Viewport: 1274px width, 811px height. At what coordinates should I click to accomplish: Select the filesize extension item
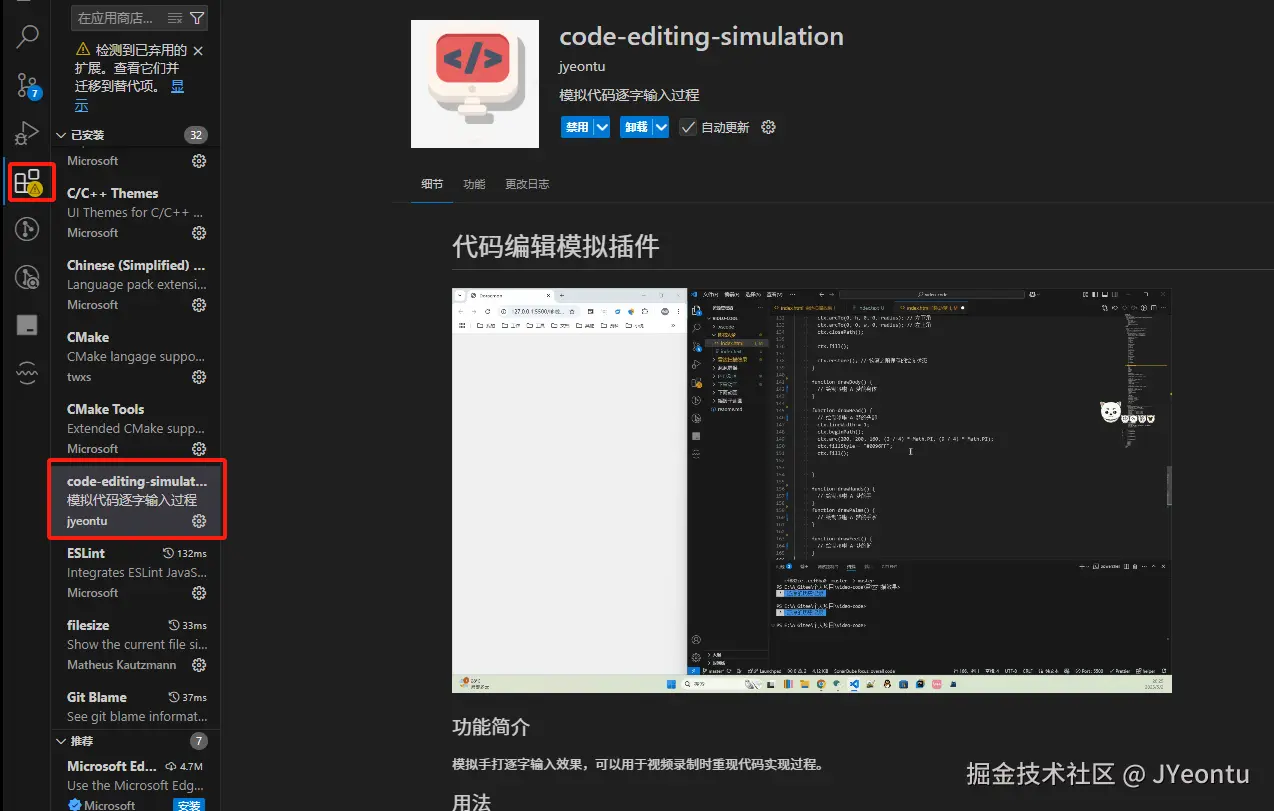pyautogui.click(x=137, y=645)
